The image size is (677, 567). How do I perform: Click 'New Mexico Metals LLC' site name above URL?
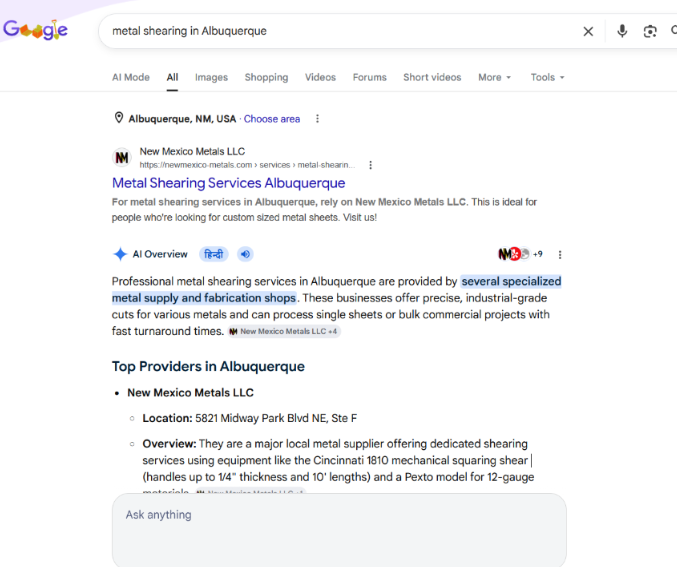point(192,152)
